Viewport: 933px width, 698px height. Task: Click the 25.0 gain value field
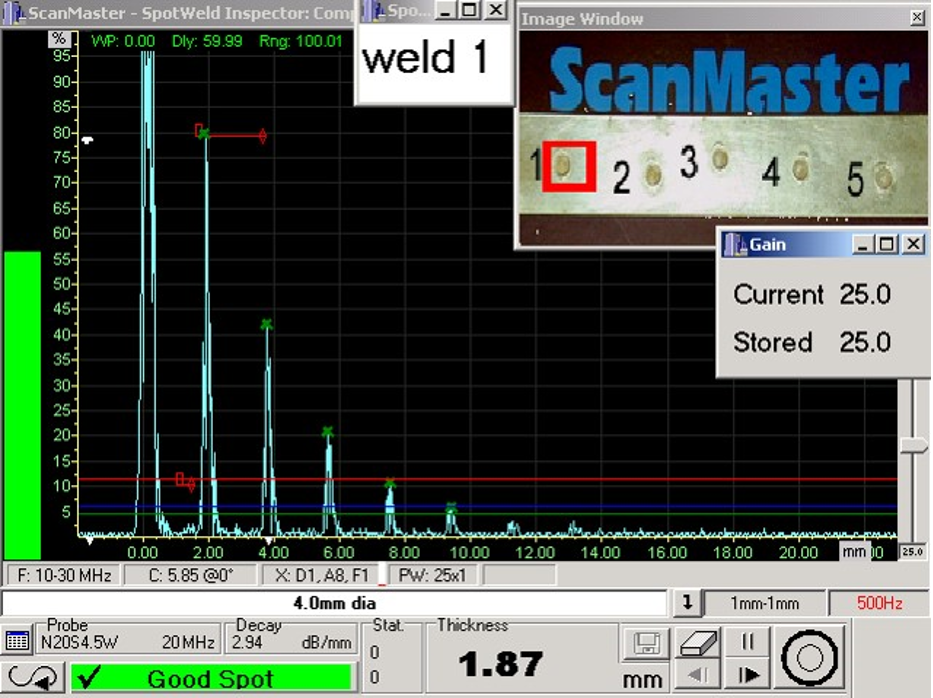[912, 552]
